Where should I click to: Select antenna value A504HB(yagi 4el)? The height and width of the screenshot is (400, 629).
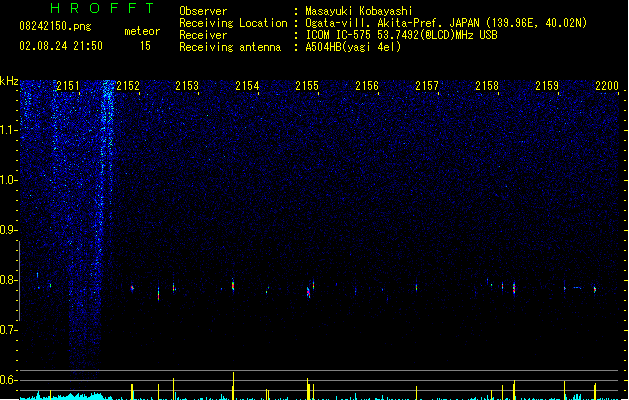pos(353,47)
